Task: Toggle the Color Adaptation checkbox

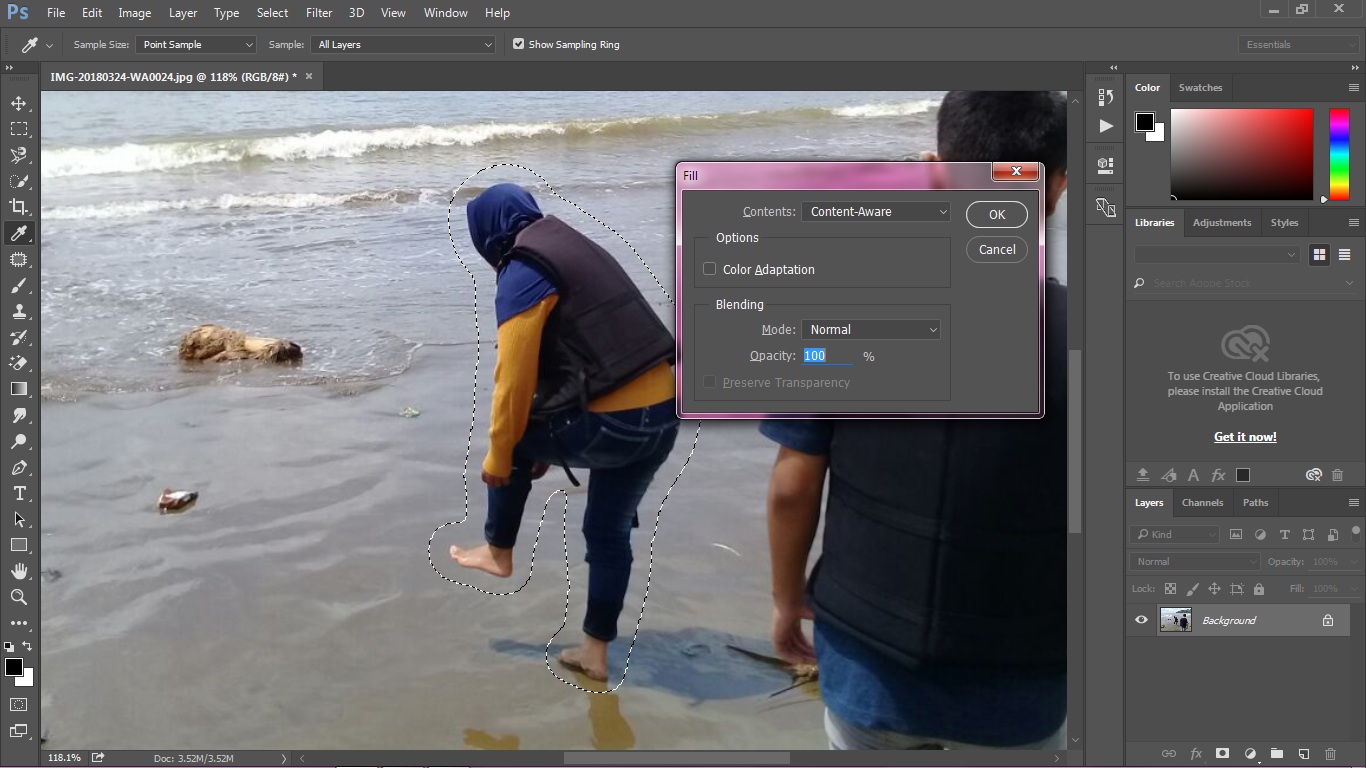Action: pos(709,269)
